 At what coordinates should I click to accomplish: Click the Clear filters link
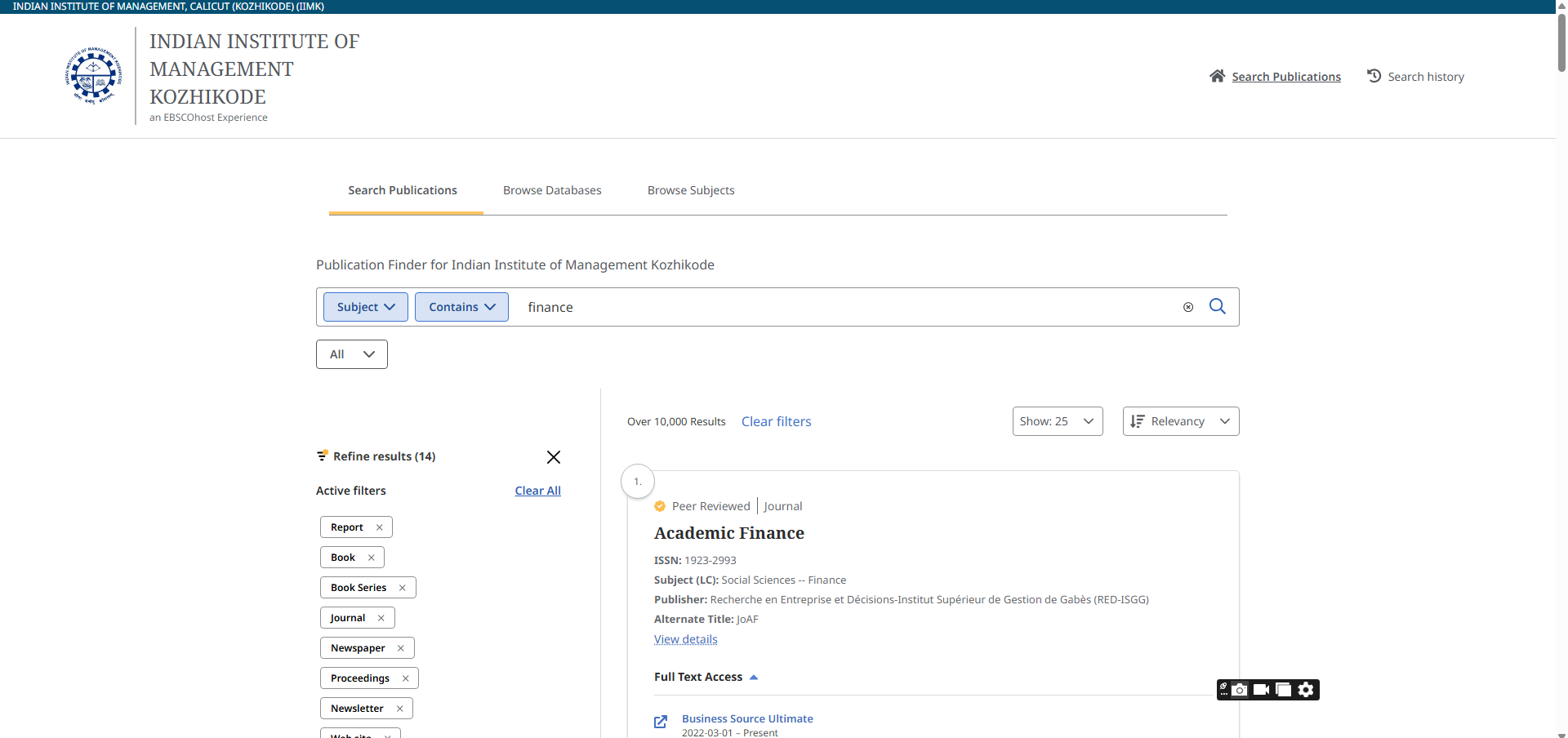coord(776,421)
